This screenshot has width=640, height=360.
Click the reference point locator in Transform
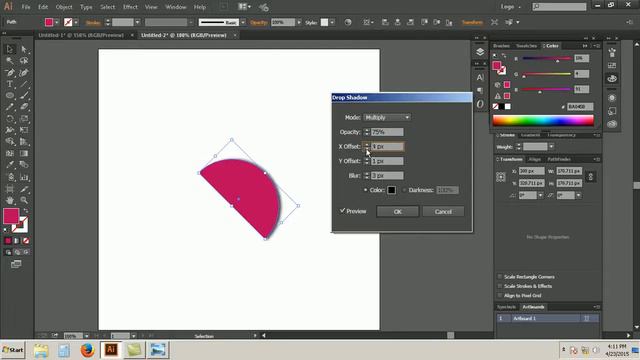pyautogui.click(x=501, y=177)
